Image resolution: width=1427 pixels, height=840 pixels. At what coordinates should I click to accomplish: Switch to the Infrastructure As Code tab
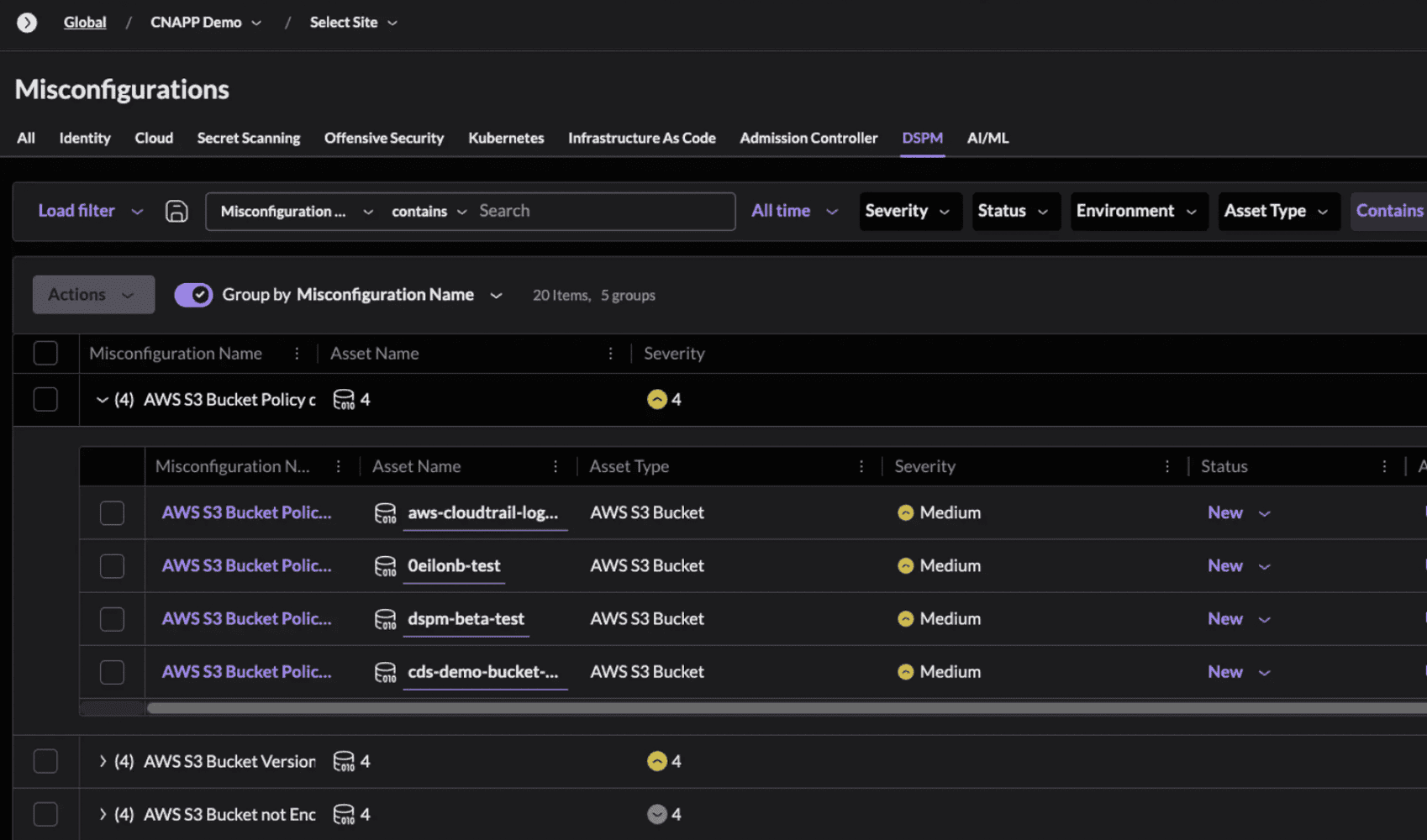coord(642,138)
